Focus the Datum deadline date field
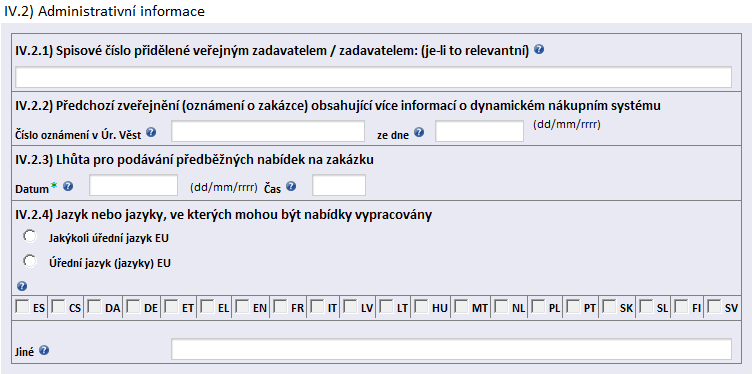 133,185
